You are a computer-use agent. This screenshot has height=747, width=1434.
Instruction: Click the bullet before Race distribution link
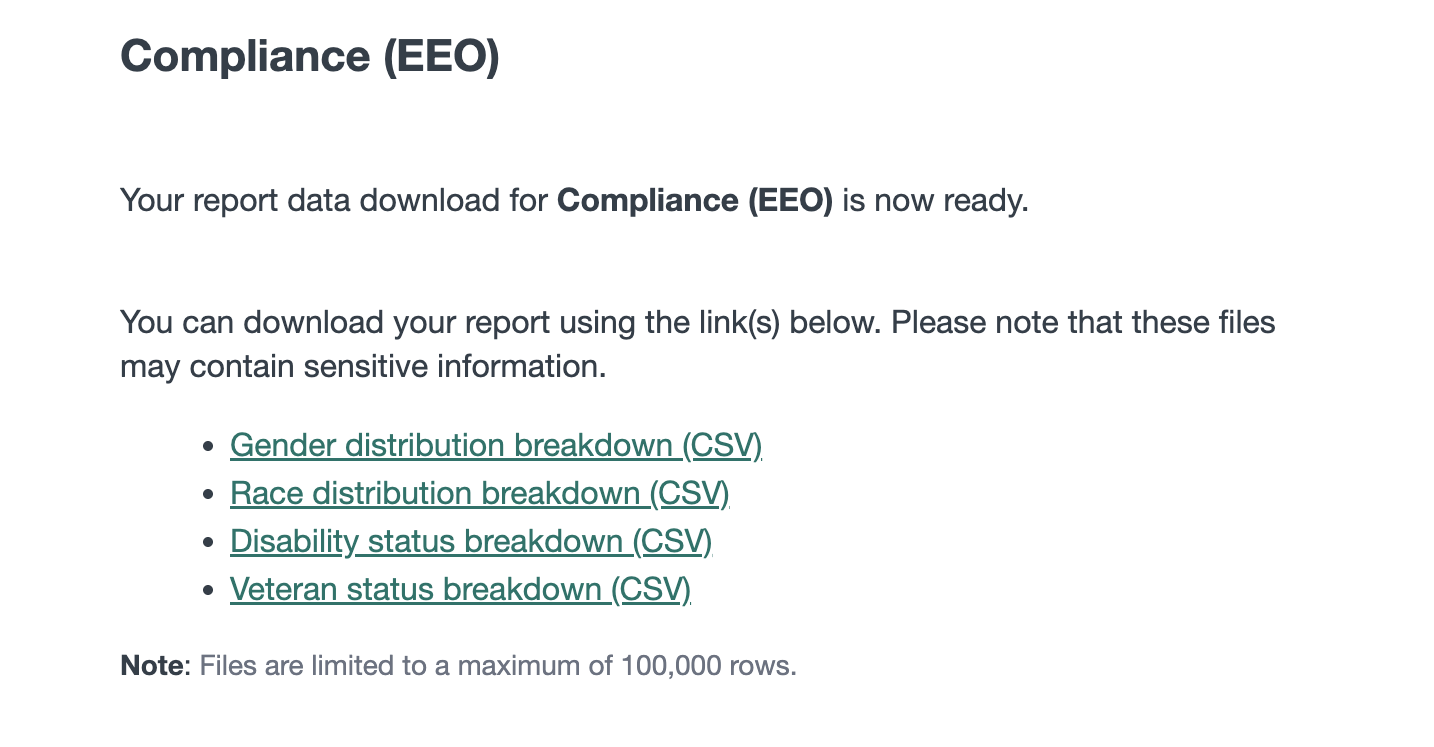[x=208, y=494]
